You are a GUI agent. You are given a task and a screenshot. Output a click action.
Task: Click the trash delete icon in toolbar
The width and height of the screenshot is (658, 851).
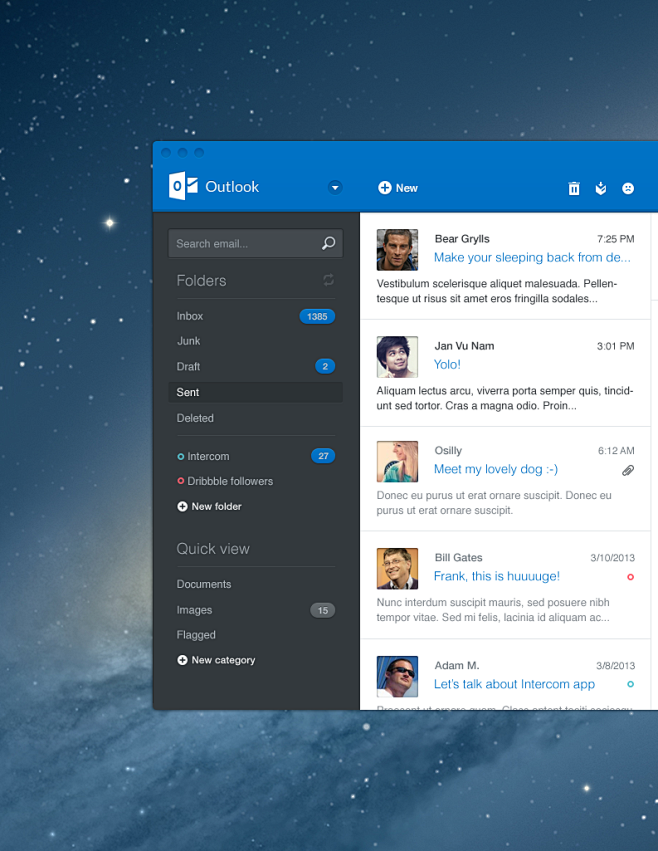pos(574,188)
